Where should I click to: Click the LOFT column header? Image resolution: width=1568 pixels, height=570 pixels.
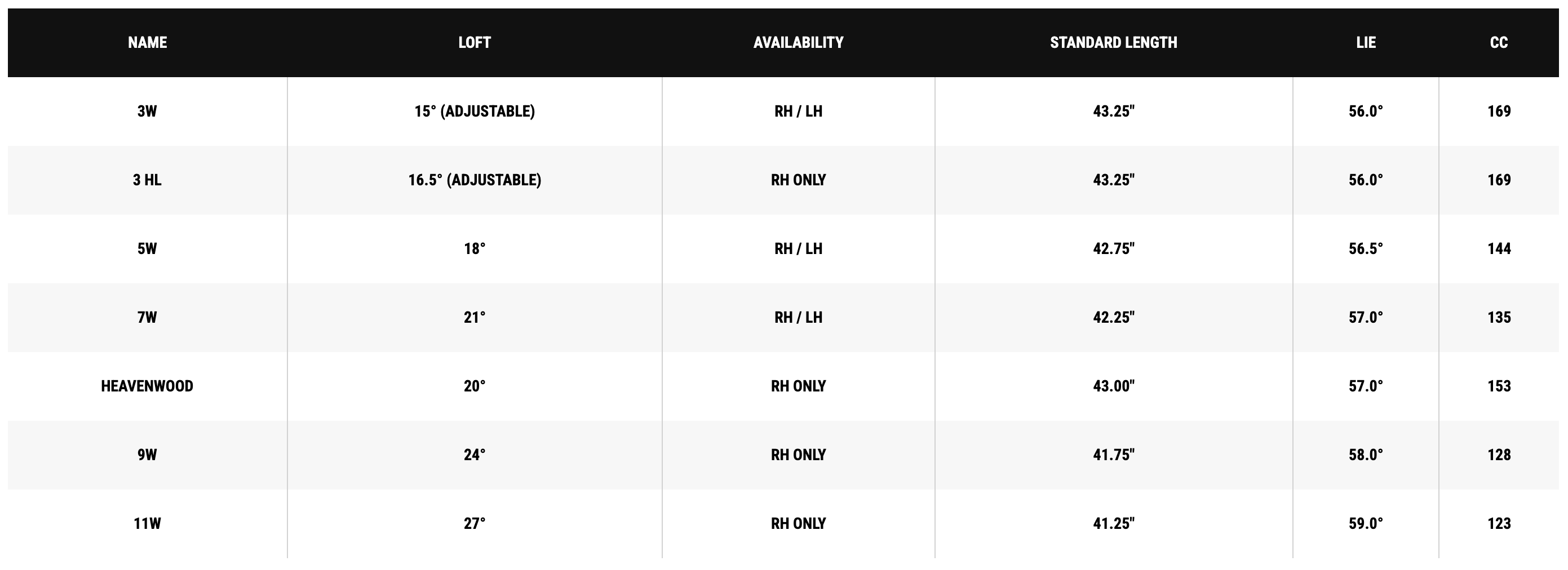[475, 43]
